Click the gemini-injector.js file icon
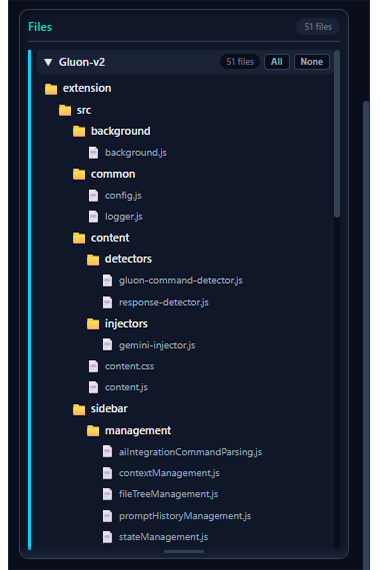The height and width of the screenshot is (570, 380). tap(107, 345)
